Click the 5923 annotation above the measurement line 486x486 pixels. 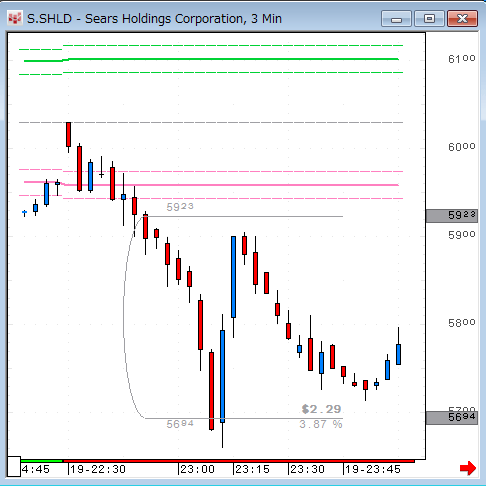180,207
